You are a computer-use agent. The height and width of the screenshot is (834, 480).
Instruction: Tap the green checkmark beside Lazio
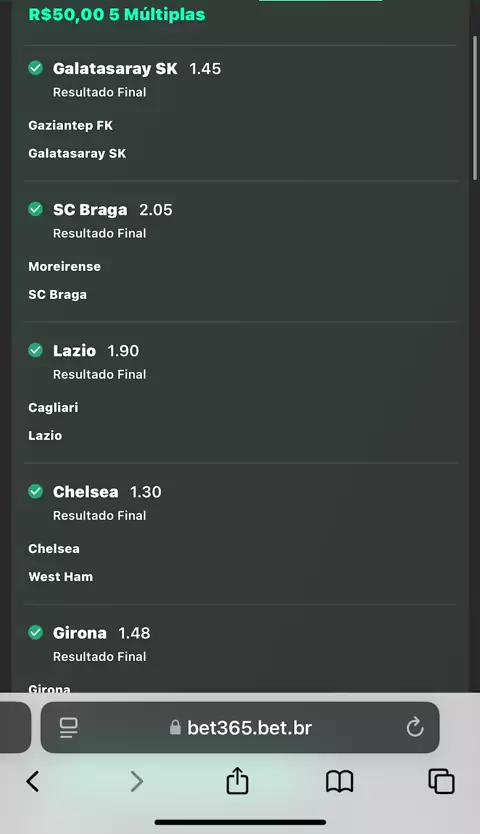click(x=36, y=350)
